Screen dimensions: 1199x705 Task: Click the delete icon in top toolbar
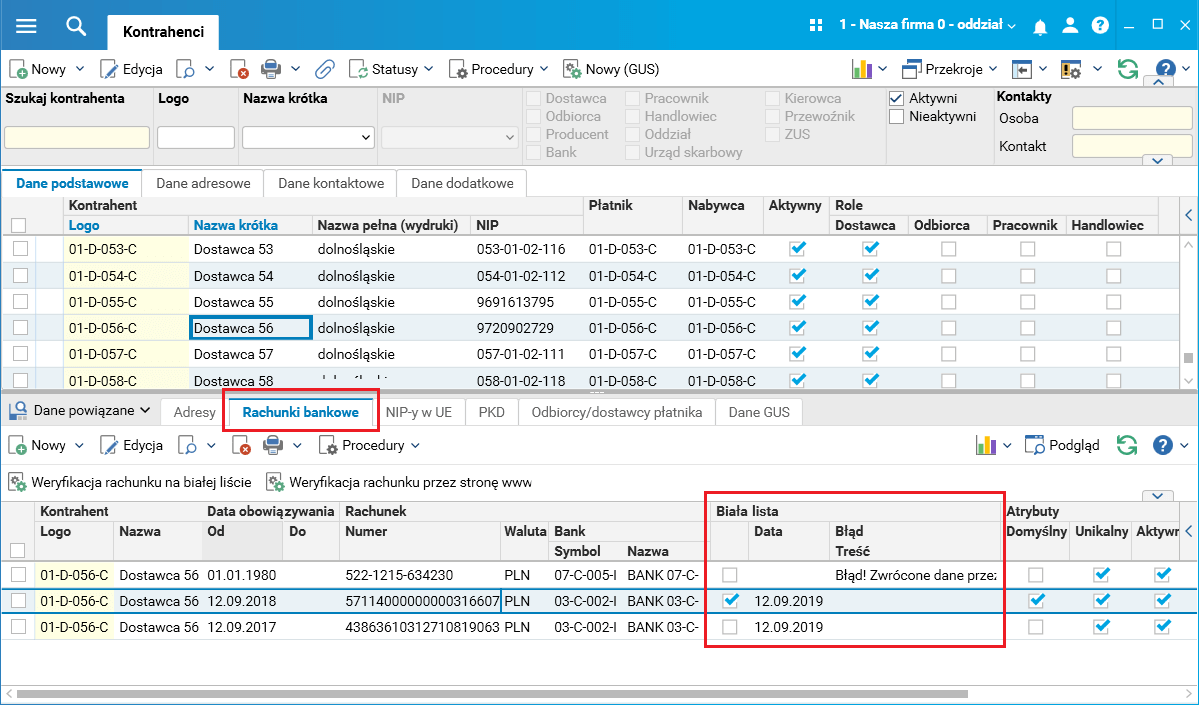point(239,69)
